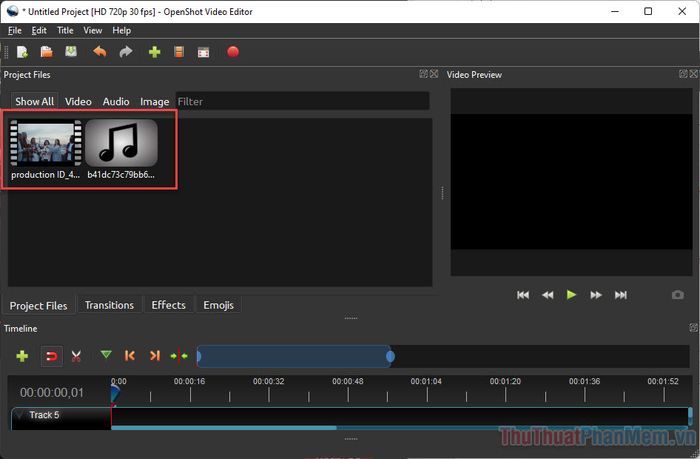700x459 pixels.
Task: Click the green Play button
Action: 571,295
